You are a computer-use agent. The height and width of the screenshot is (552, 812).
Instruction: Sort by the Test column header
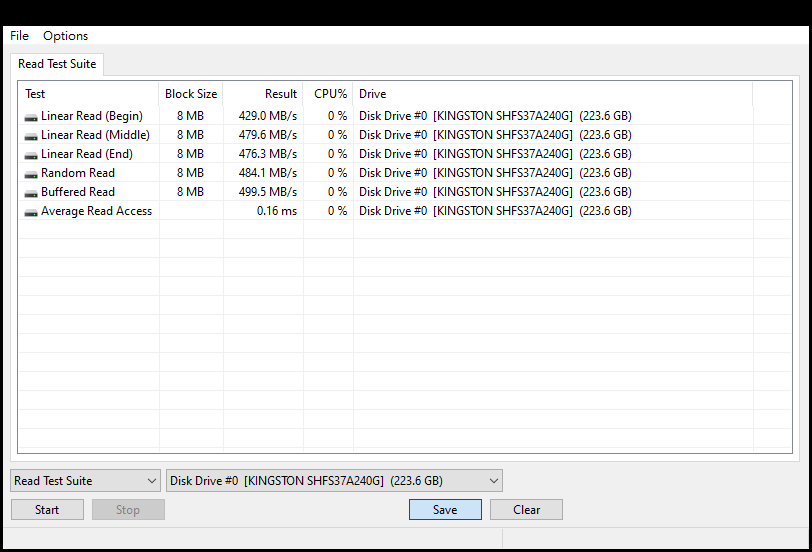point(89,94)
